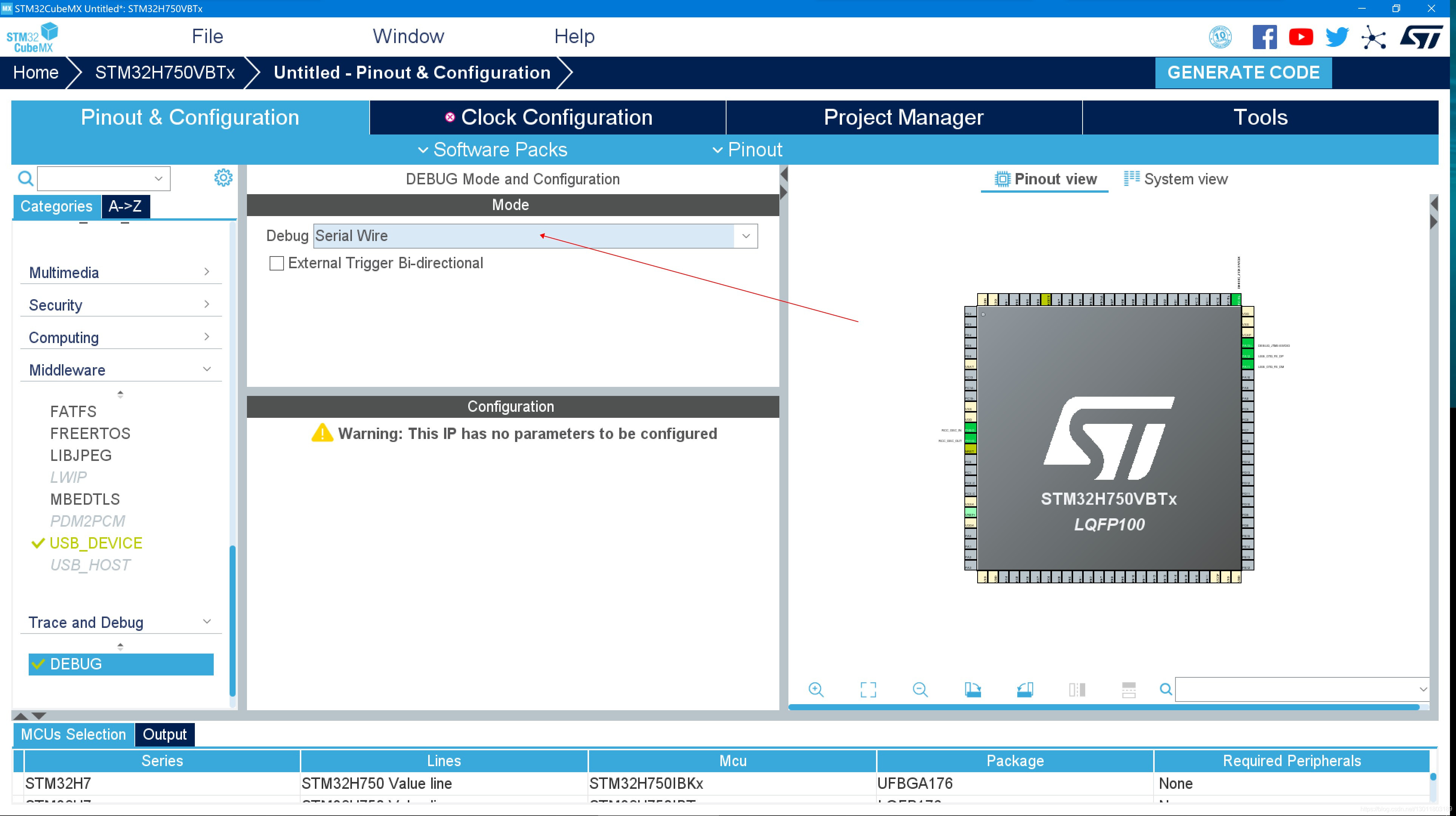
Task: Click the GENERATE CODE button
Action: (x=1243, y=73)
